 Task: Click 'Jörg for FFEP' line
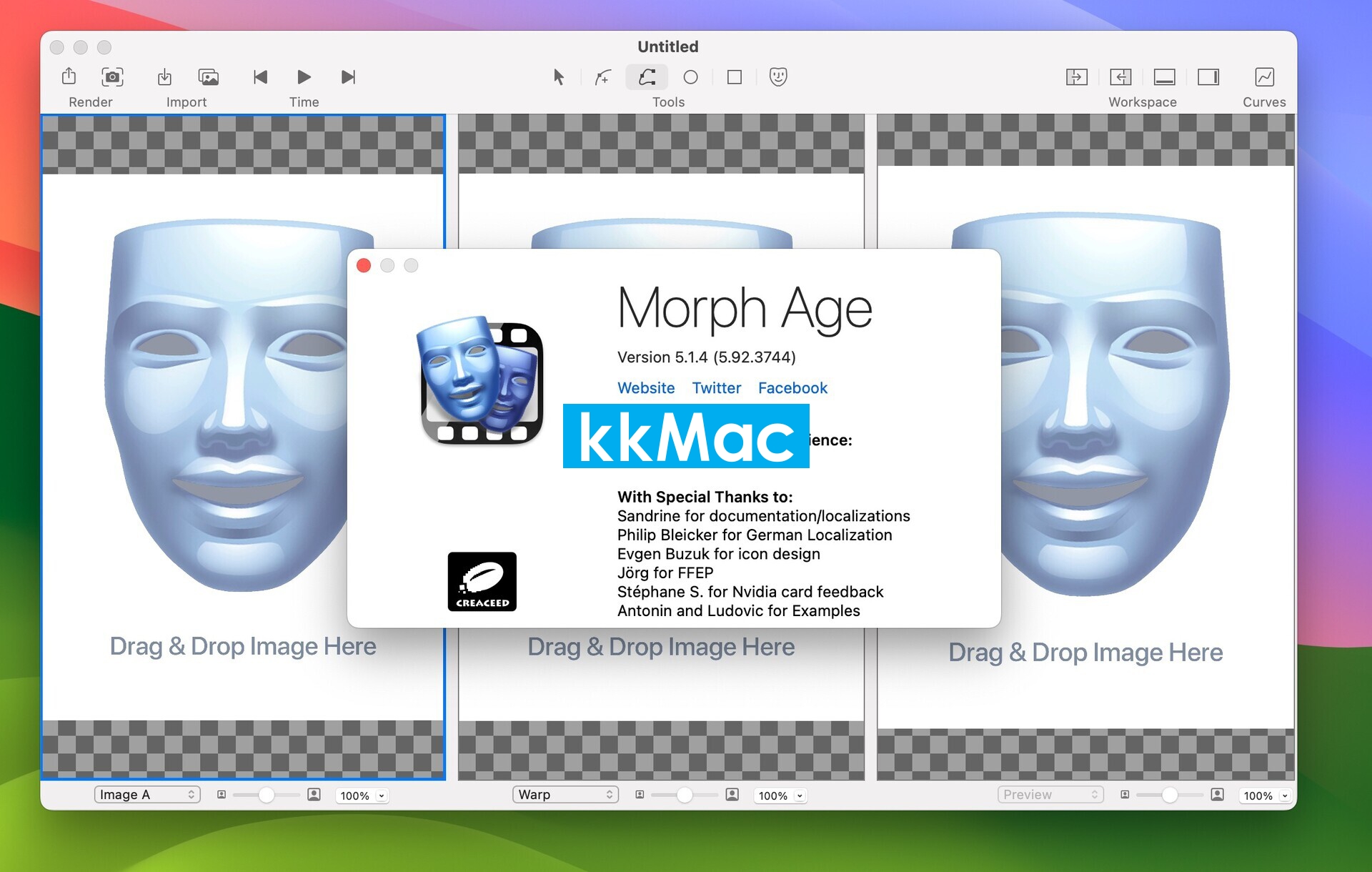665,573
